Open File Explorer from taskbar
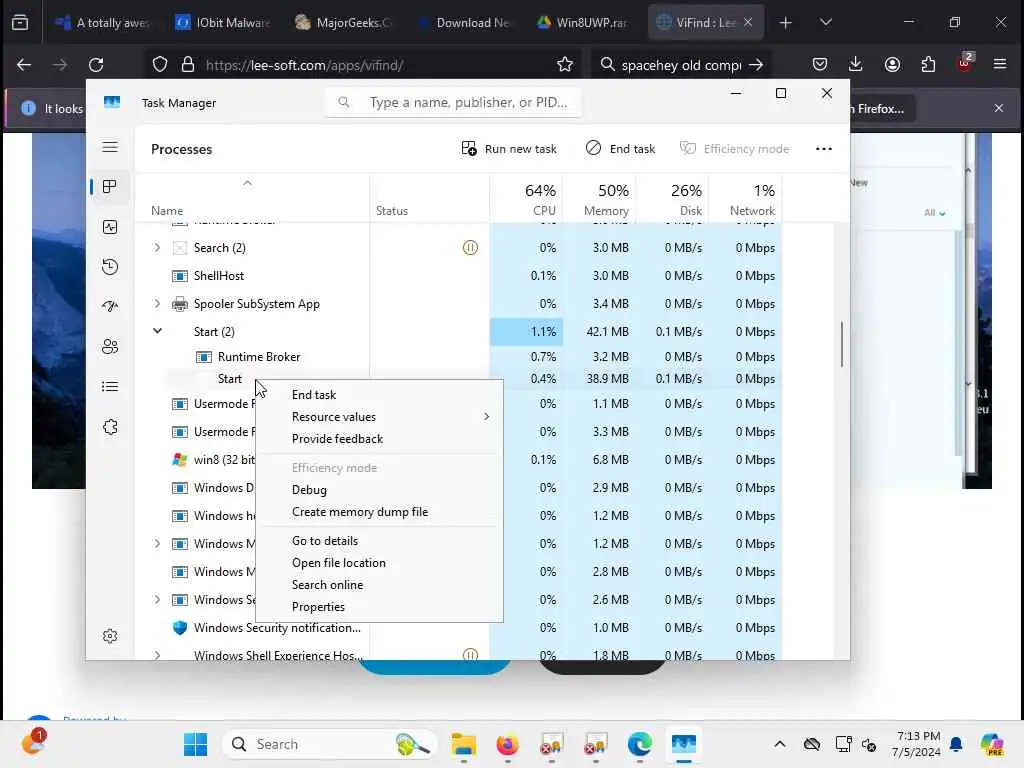The image size is (1024, 768). (464, 744)
